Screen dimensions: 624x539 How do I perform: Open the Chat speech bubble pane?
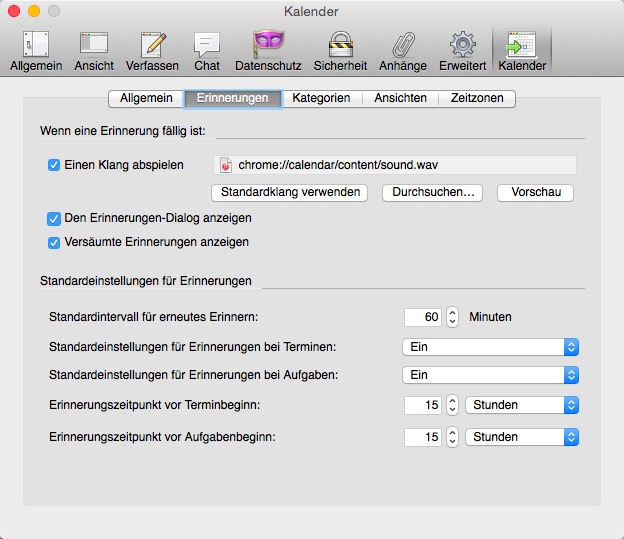(x=207, y=50)
